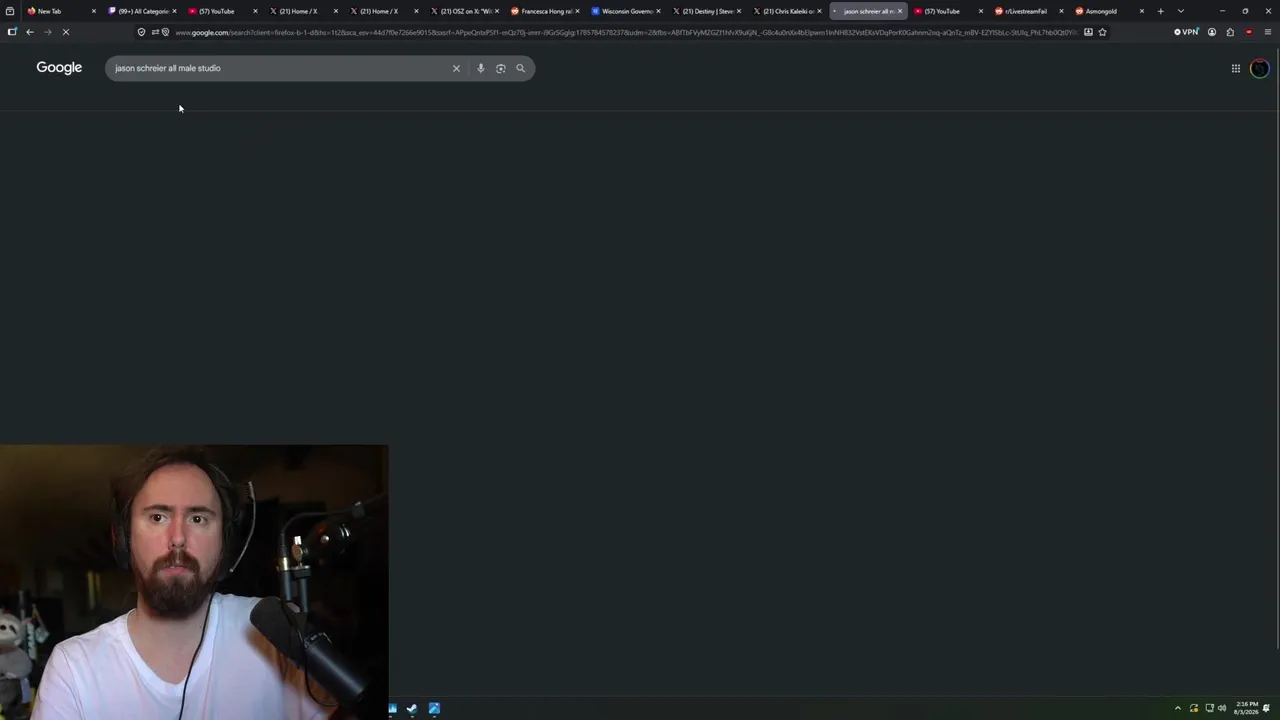Viewport: 1280px width, 720px height.
Task: Open the extensions puzzle icon
Action: pos(1230,32)
